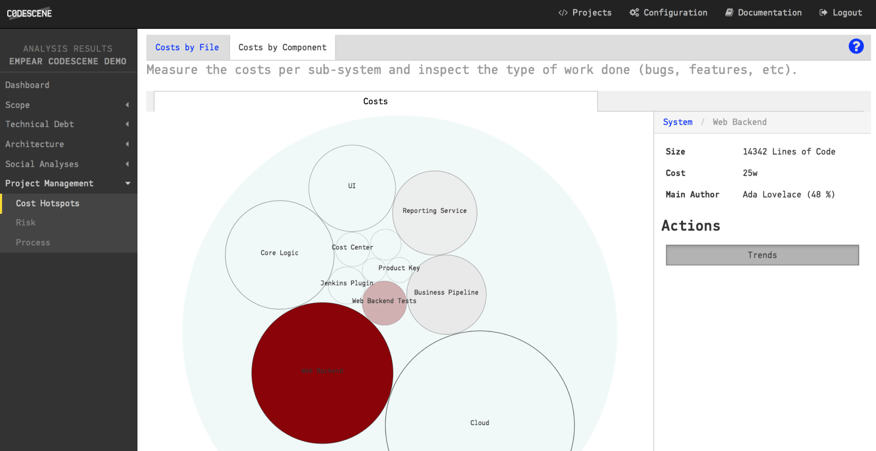Open the Process sidebar item
This screenshot has width=876, height=451.
(x=33, y=242)
